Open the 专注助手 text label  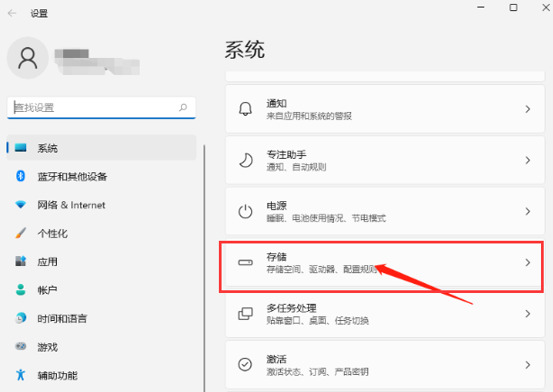click(286, 155)
